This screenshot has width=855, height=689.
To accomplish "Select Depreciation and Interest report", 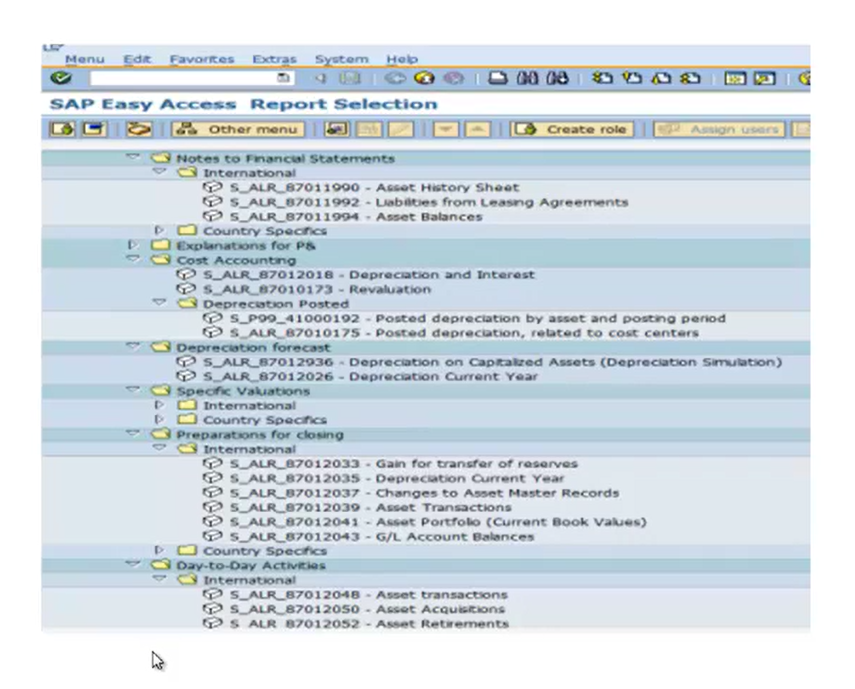I will coord(369,275).
